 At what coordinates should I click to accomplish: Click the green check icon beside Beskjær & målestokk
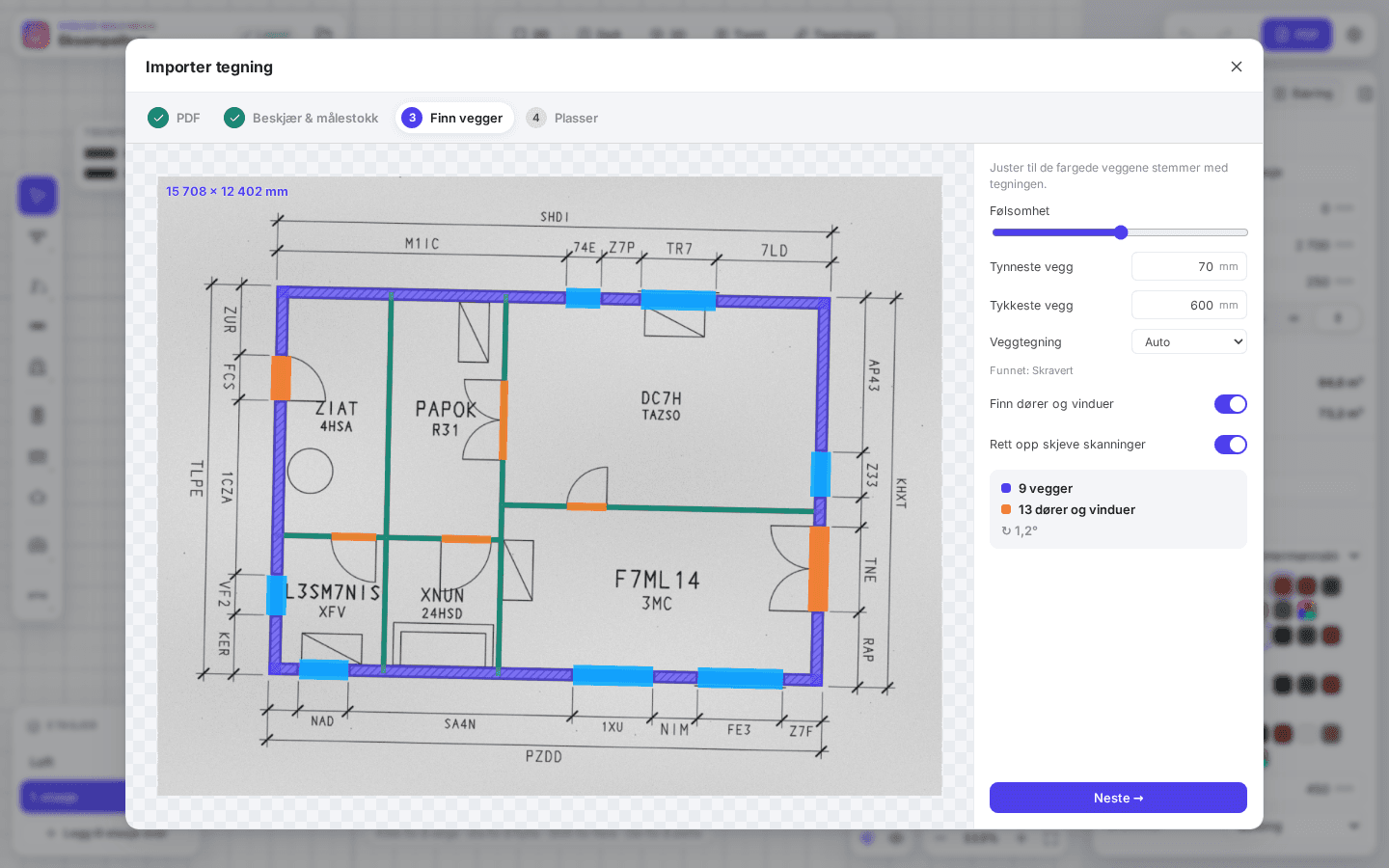point(234,118)
